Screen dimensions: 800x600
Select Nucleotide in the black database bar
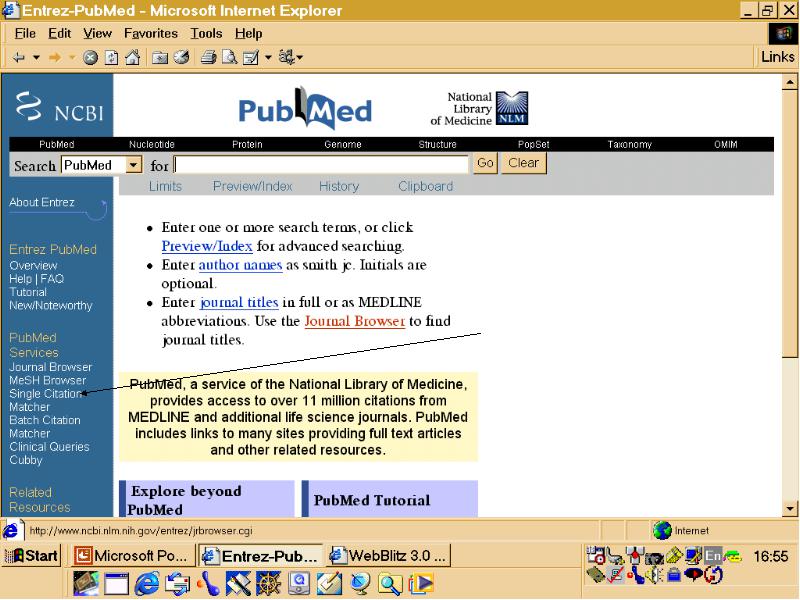click(x=152, y=144)
